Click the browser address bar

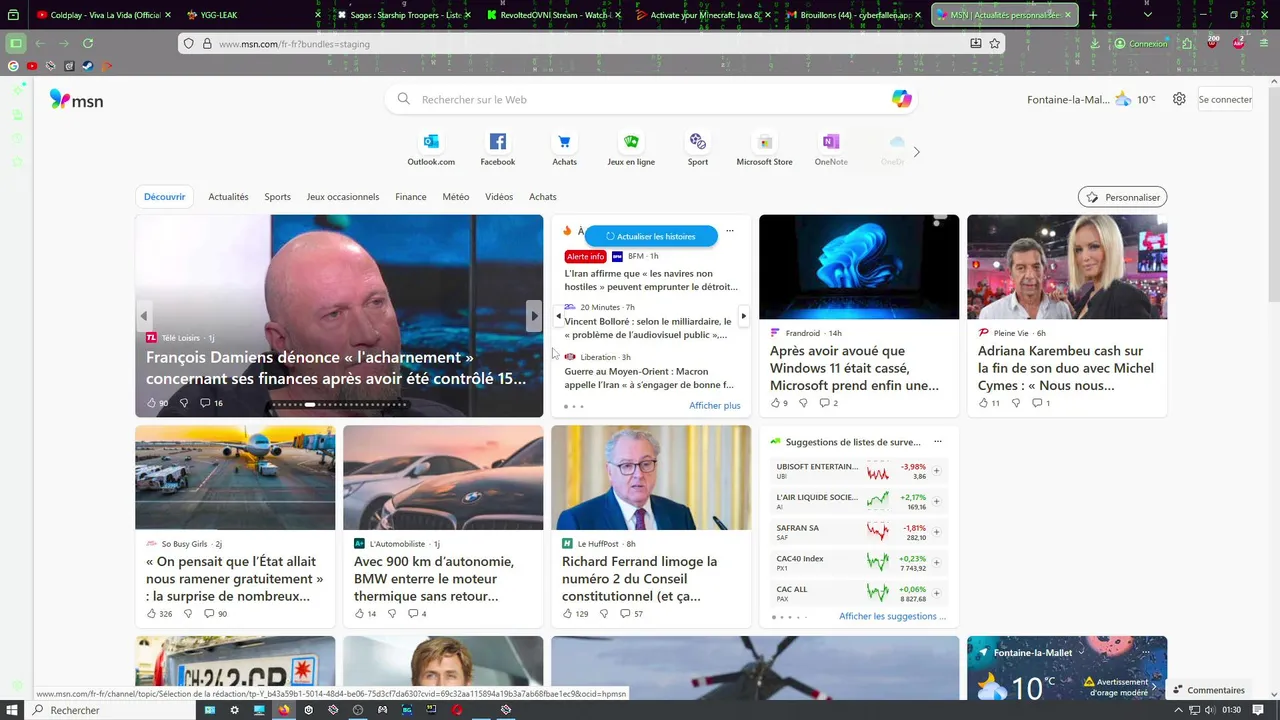pyautogui.click(x=590, y=44)
